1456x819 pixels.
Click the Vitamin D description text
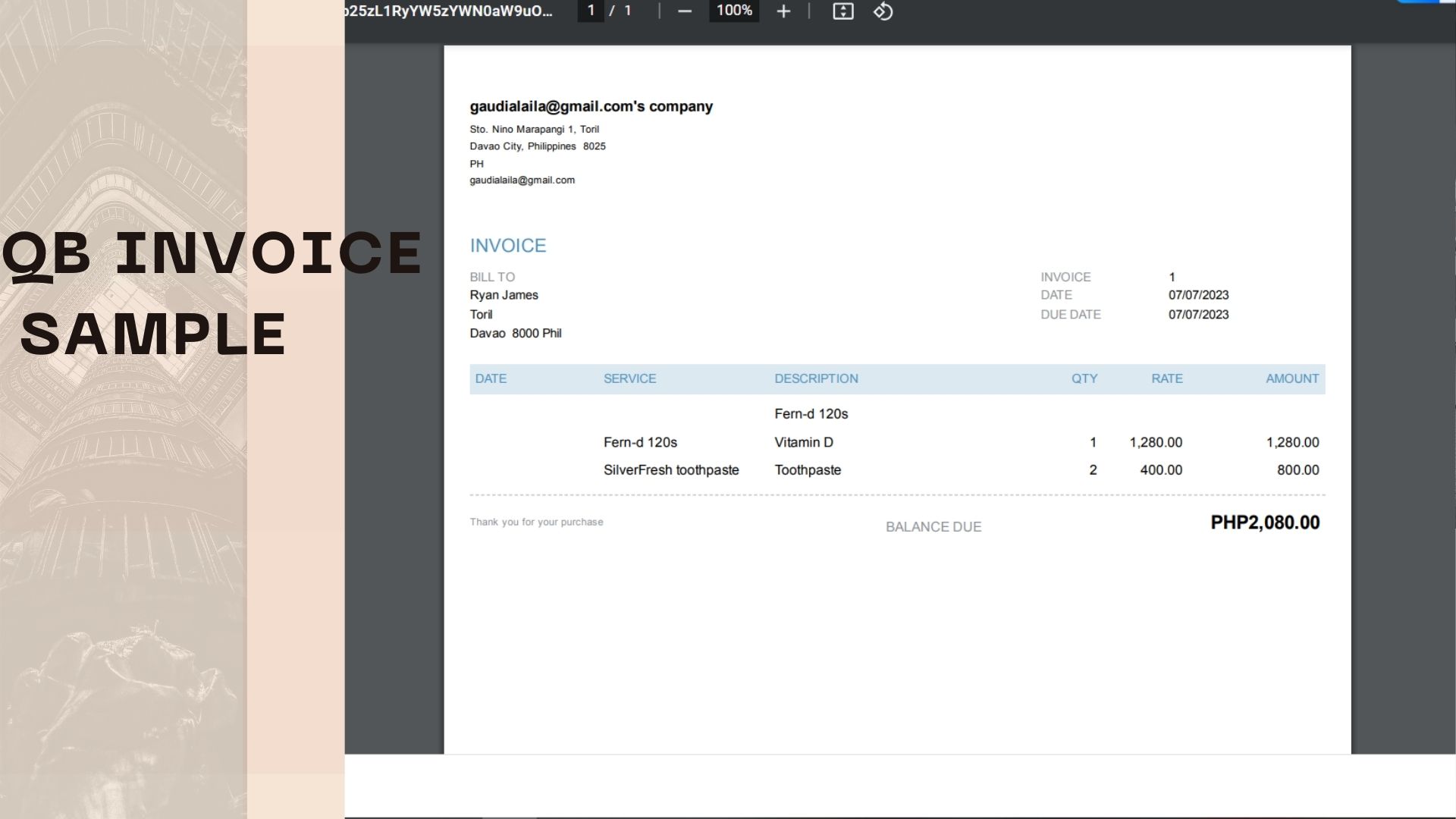tap(803, 442)
